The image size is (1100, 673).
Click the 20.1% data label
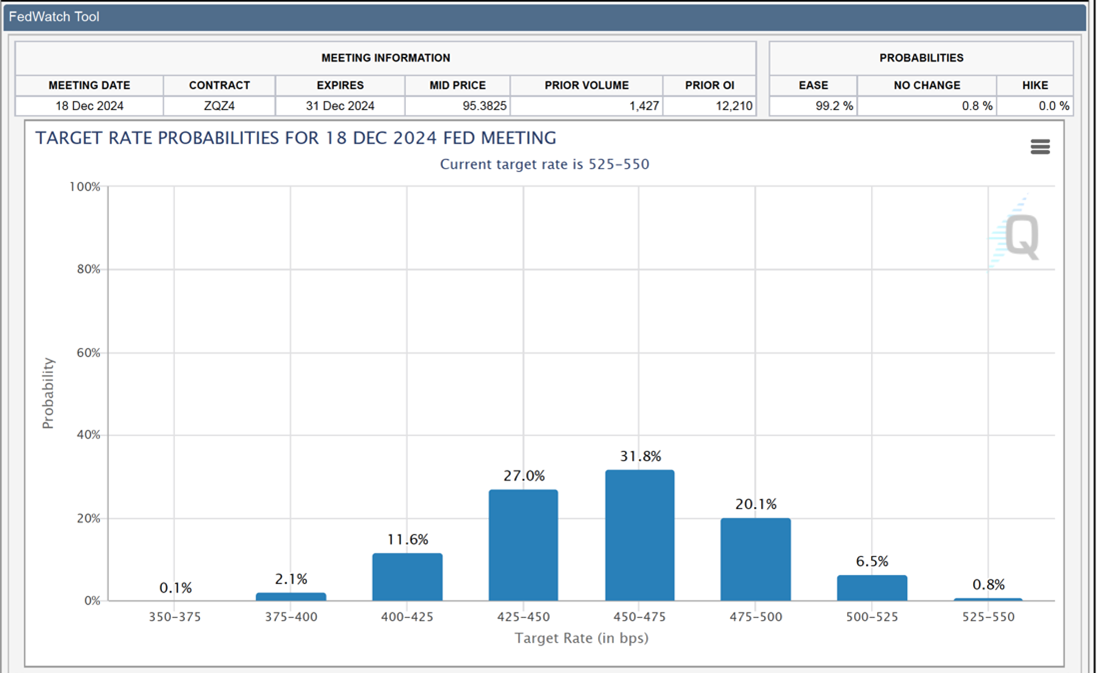pyautogui.click(x=756, y=504)
